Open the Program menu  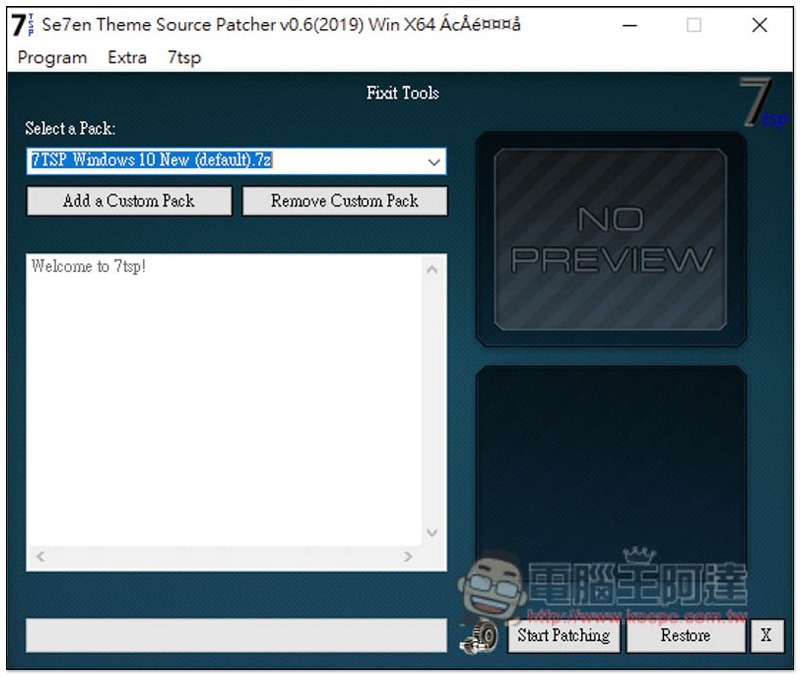tap(52, 58)
